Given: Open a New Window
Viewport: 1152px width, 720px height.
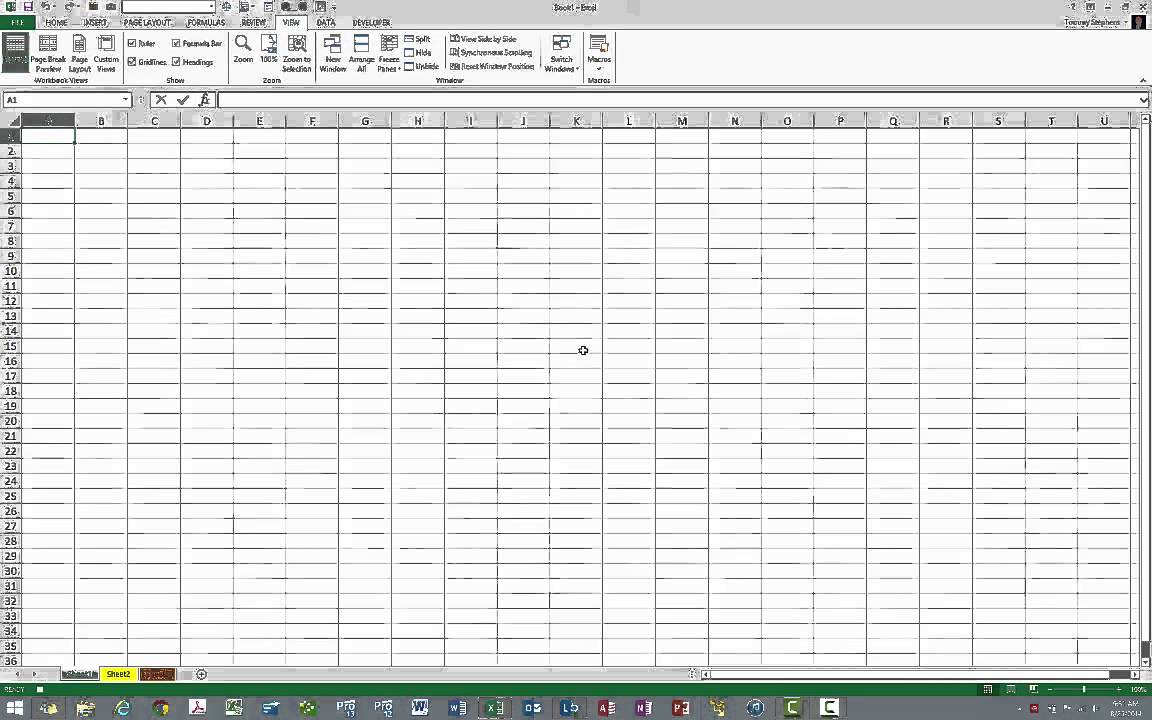Looking at the screenshot, I should click(x=333, y=54).
